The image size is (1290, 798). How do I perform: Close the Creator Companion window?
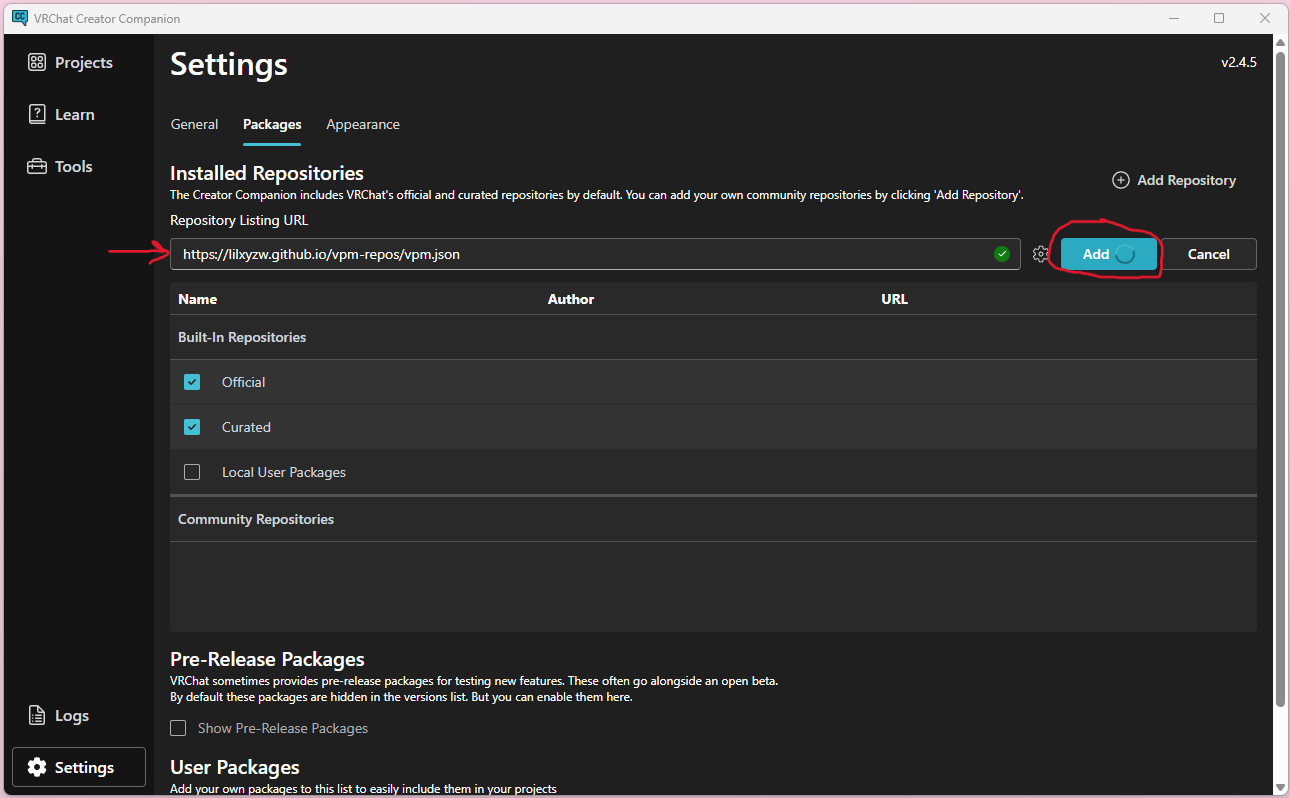pyautogui.click(x=1265, y=18)
